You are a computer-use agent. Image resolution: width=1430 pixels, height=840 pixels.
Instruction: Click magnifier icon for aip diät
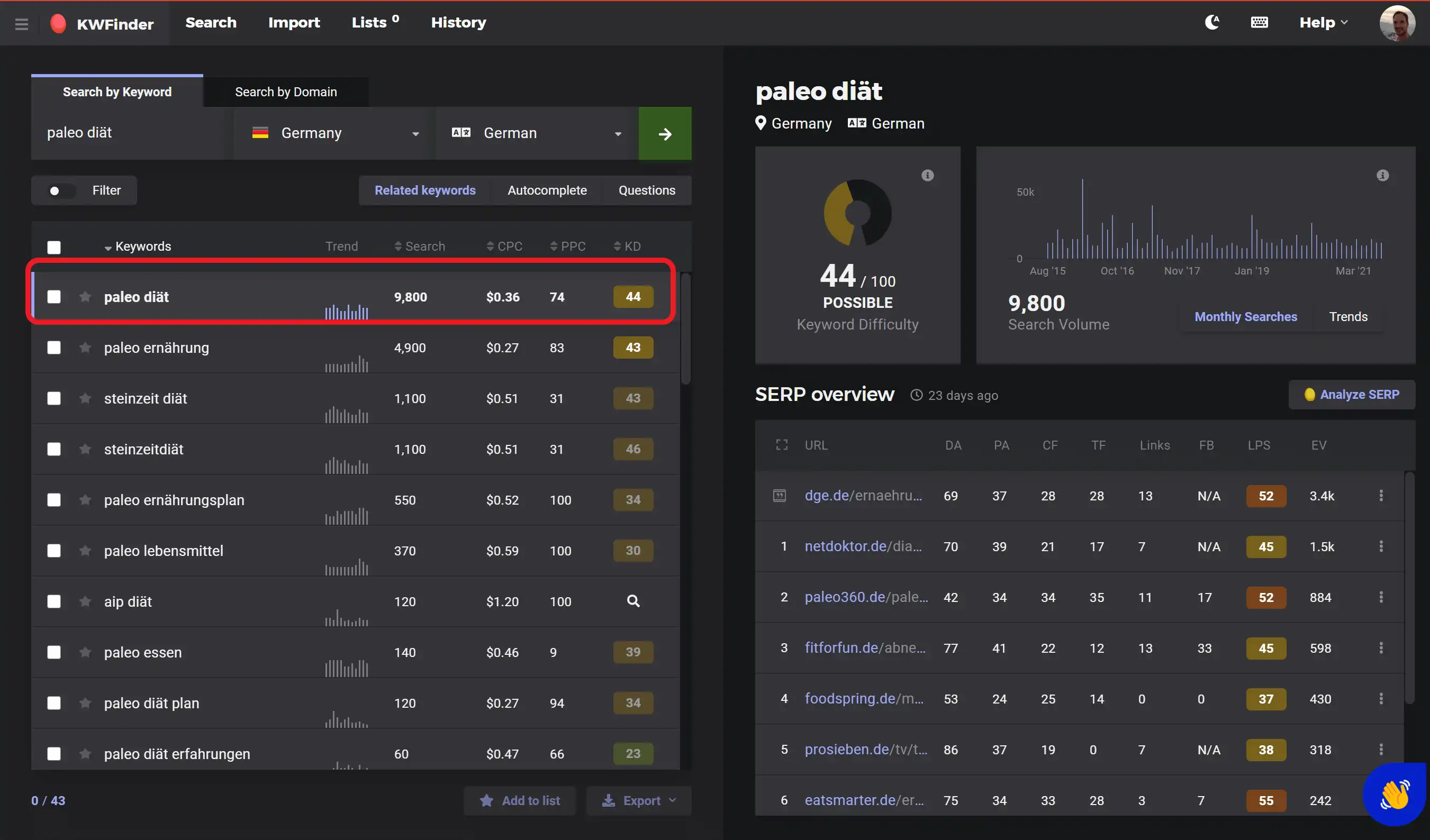coord(633,601)
